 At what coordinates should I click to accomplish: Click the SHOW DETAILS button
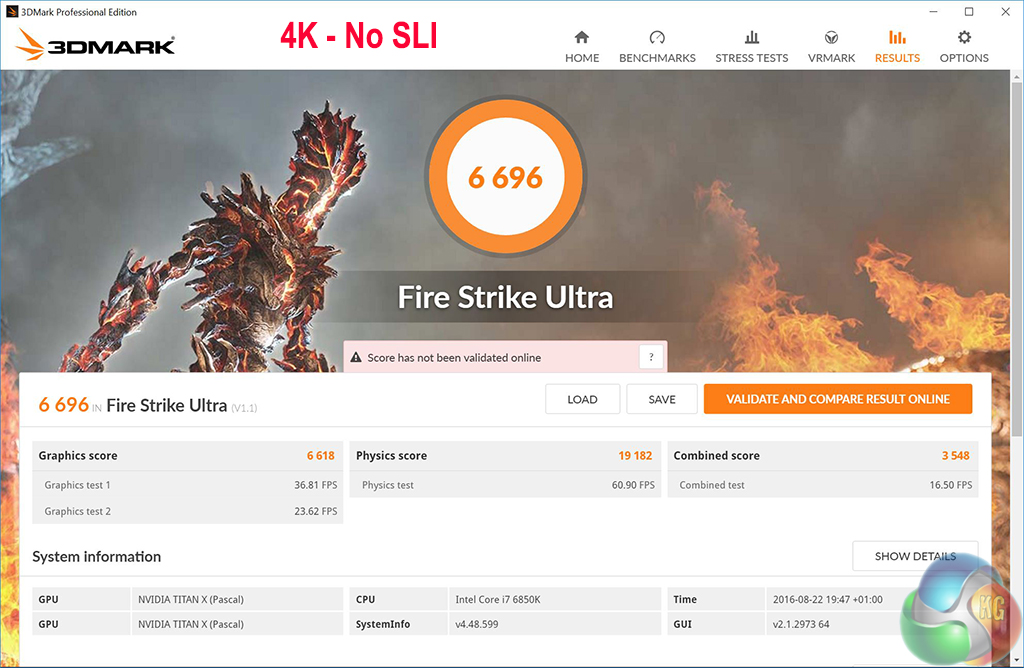click(915, 556)
